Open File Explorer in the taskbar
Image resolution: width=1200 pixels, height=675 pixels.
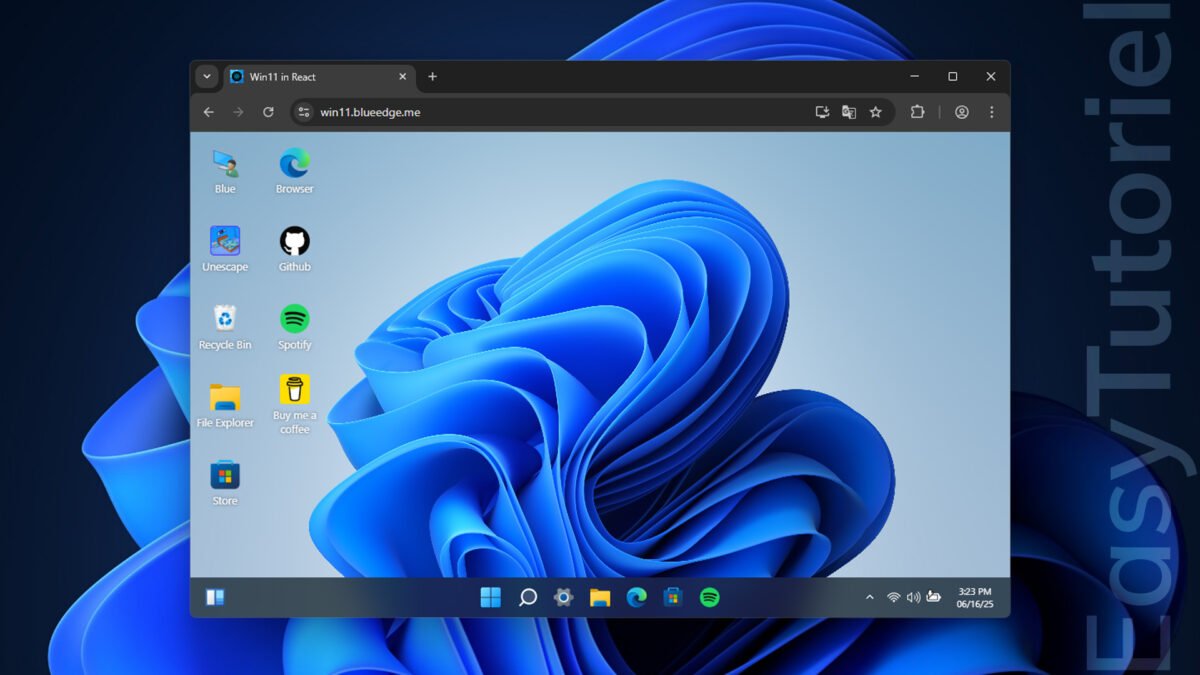[600, 597]
